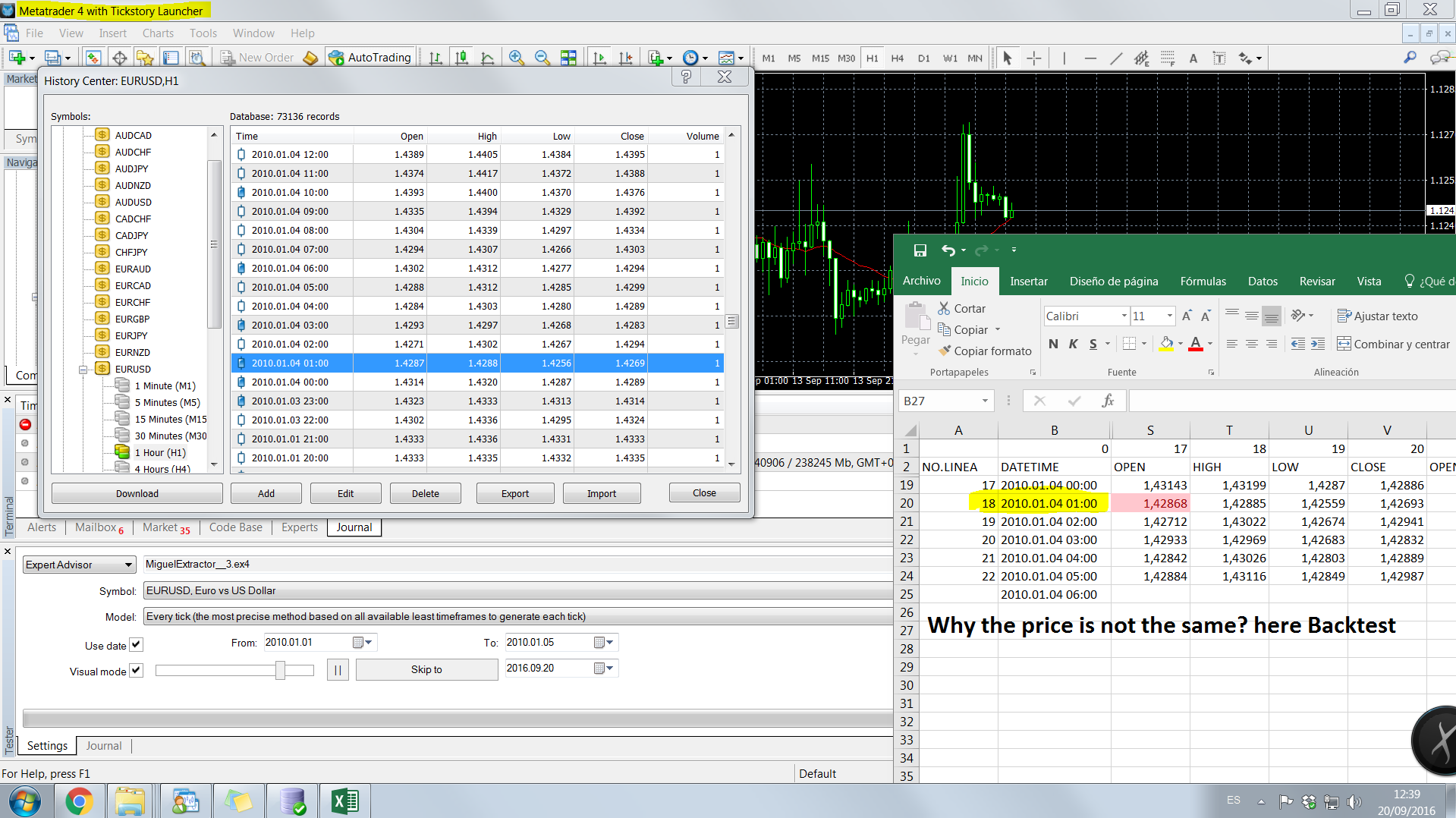Click the Excel undo arrow

[x=948, y=250]
